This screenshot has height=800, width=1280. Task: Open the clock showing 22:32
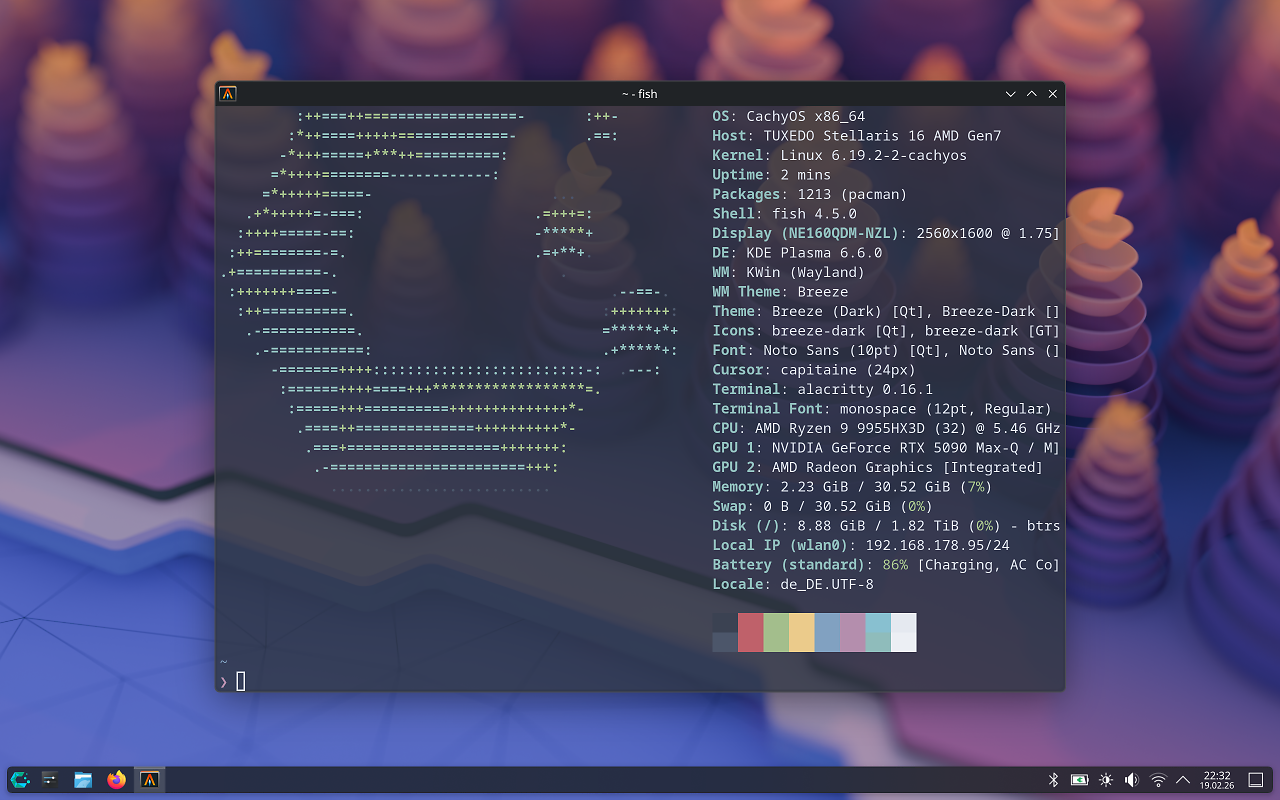click(x=1217, y=780)
